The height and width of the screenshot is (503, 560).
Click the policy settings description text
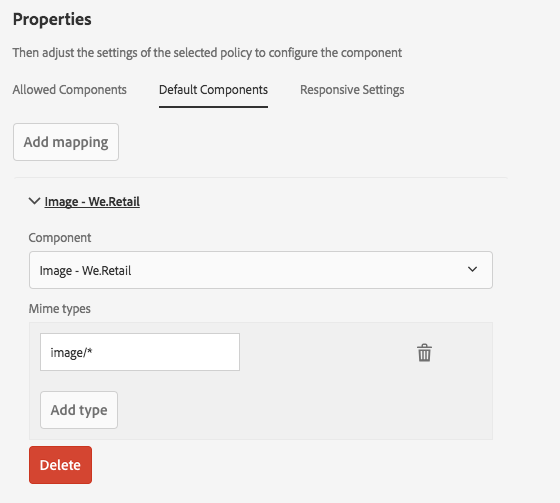pyautogui.click(x=207, y=53)
